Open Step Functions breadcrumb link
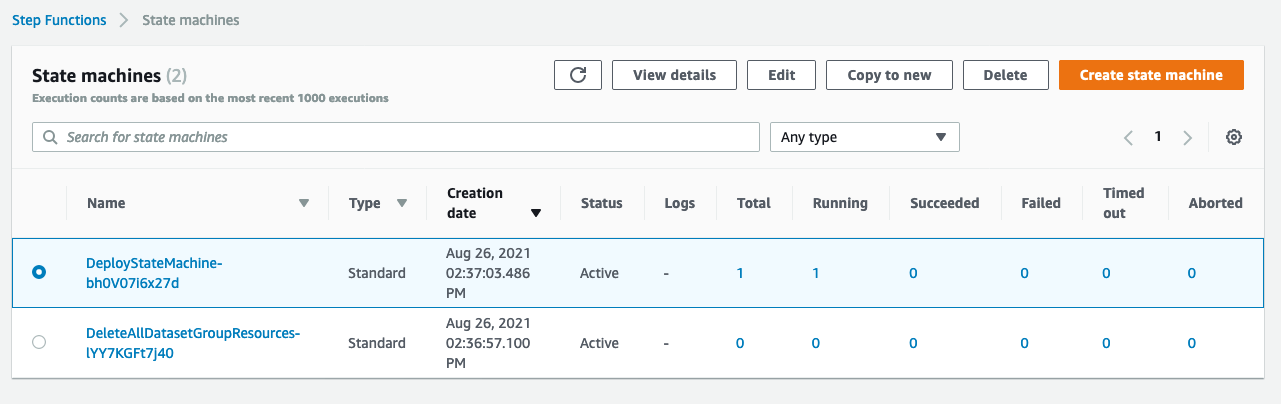The width and height of the screenshot is (1281, 404). pos(59,20)
